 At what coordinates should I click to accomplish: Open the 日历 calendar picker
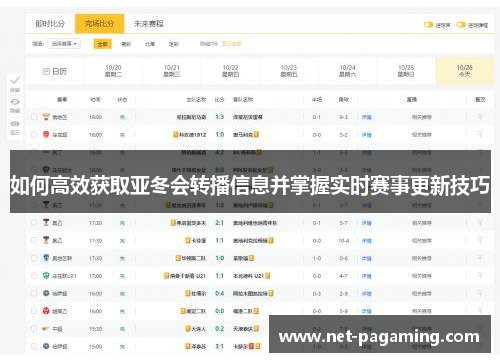point(55,71)
